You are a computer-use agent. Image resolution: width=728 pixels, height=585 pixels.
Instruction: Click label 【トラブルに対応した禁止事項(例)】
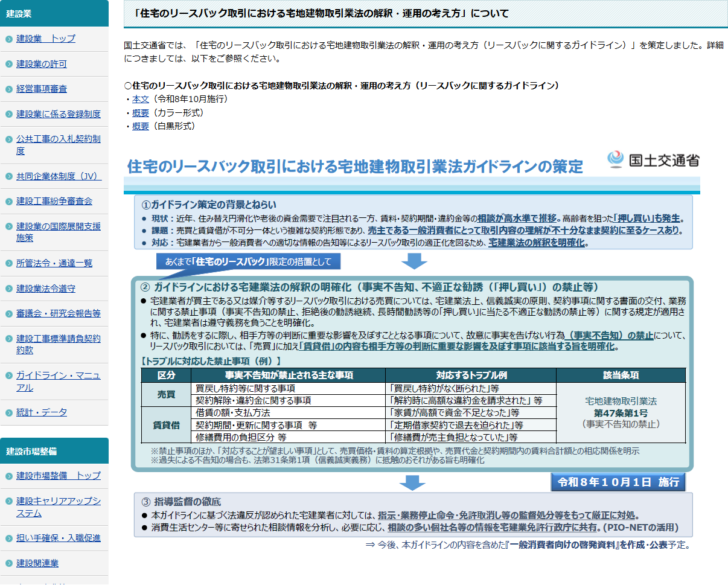(x=211, y=361)
